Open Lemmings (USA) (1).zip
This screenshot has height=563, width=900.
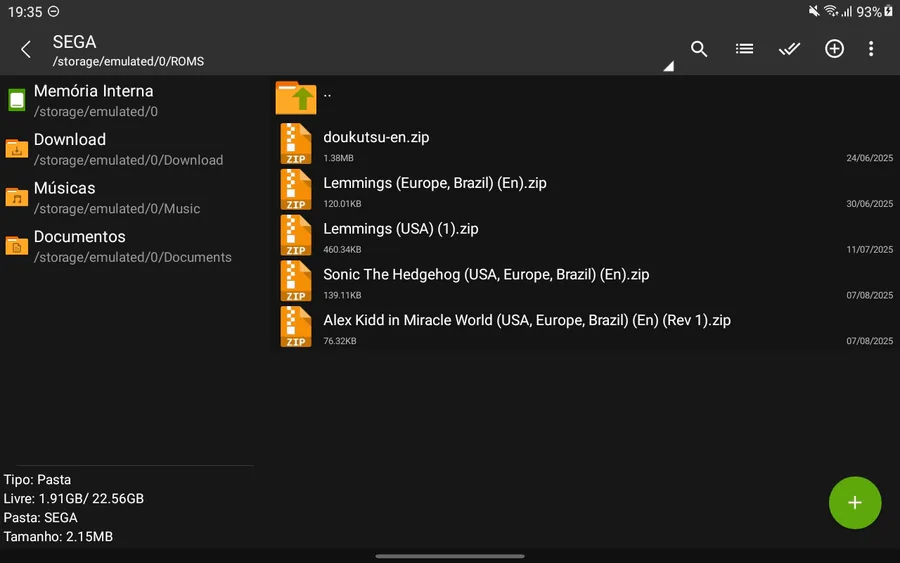401,229
